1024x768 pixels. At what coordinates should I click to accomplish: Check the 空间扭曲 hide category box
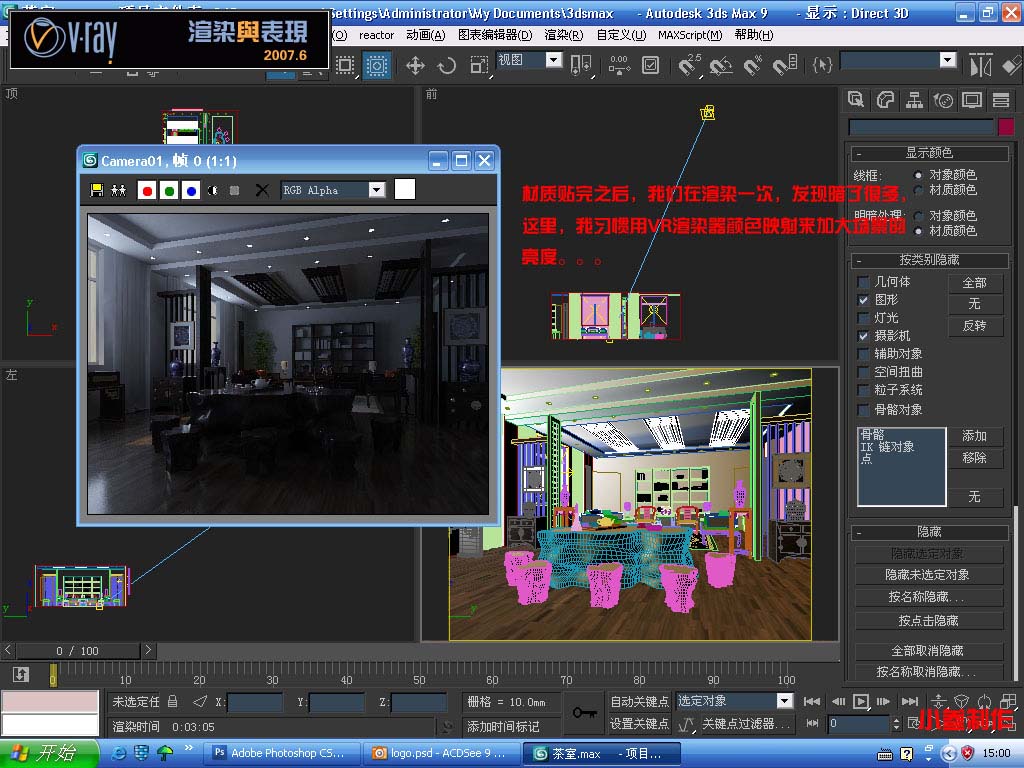coord(863,372)
